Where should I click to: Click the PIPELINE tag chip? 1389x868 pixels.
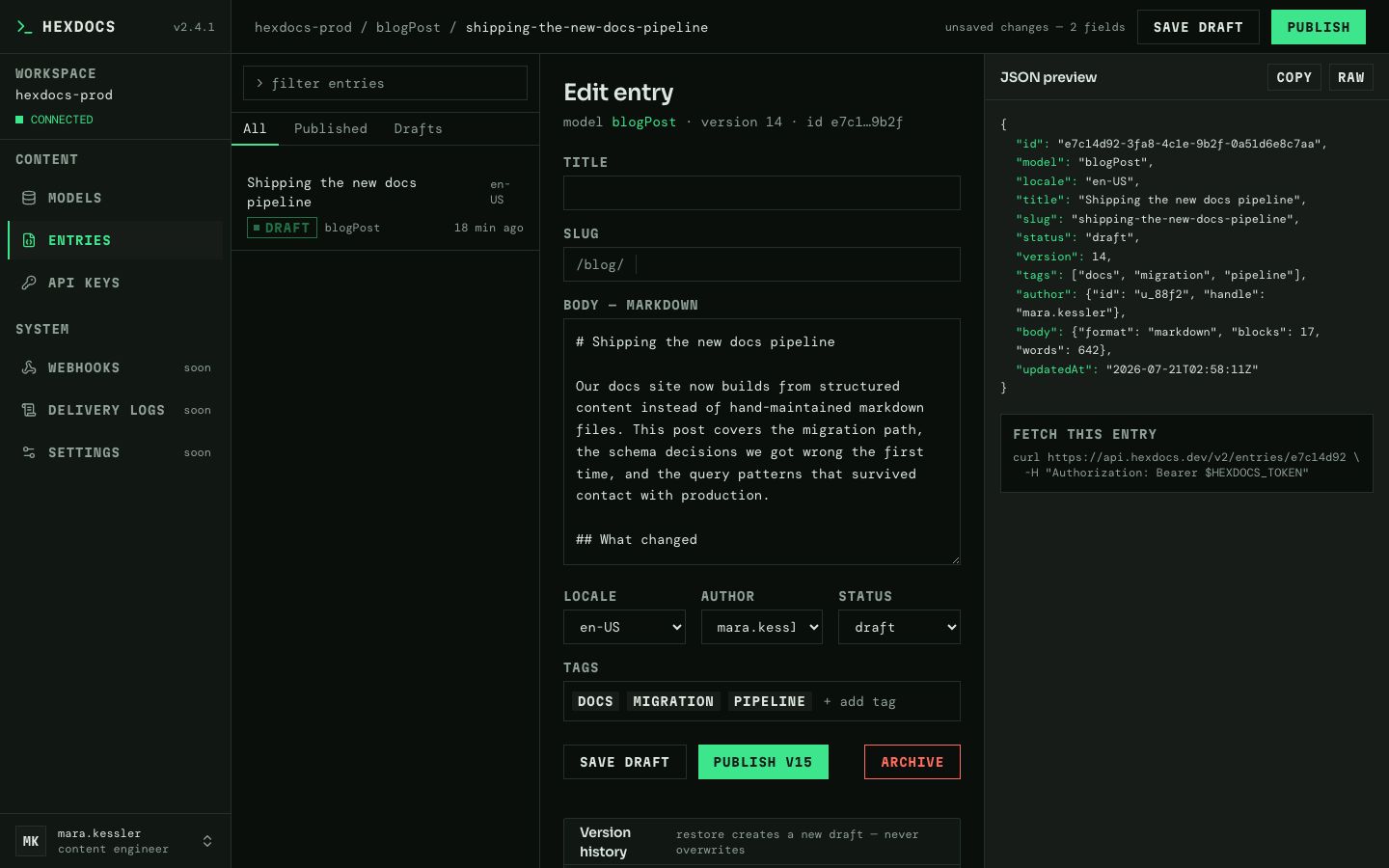pyautogui.click(x=770, y=701)
